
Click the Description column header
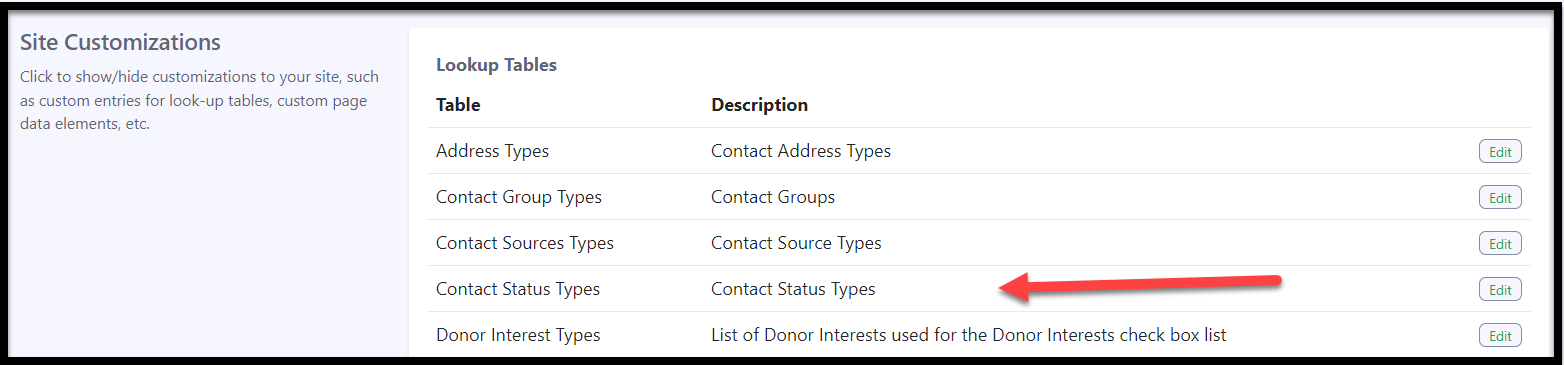coord(759,104)
